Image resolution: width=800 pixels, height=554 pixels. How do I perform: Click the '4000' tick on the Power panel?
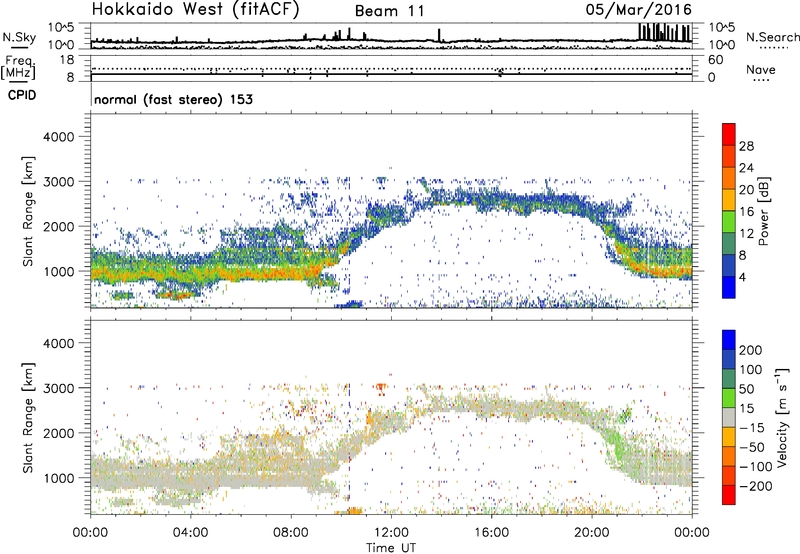pos(59,137)
